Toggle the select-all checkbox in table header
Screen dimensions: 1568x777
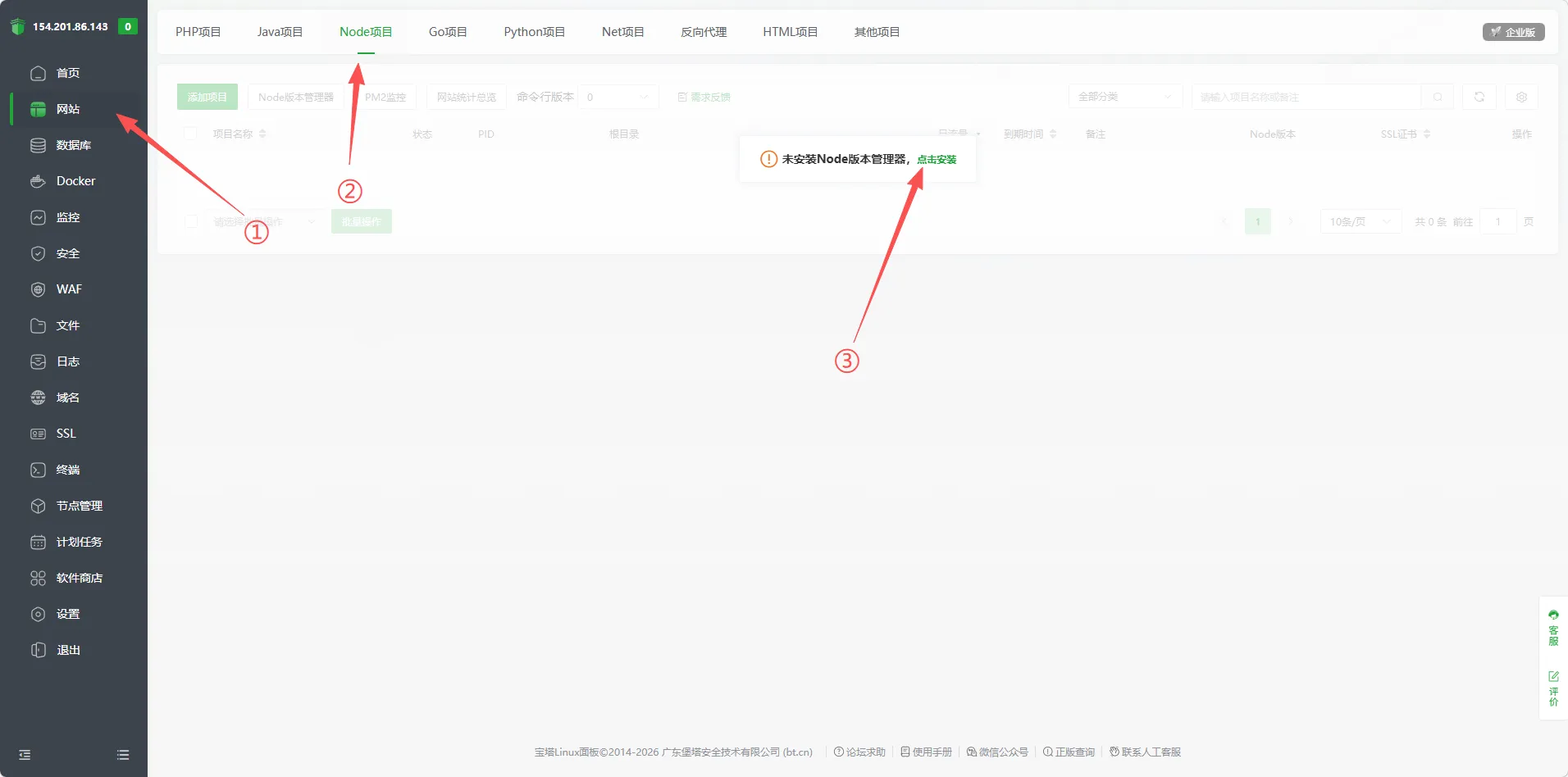190,134
